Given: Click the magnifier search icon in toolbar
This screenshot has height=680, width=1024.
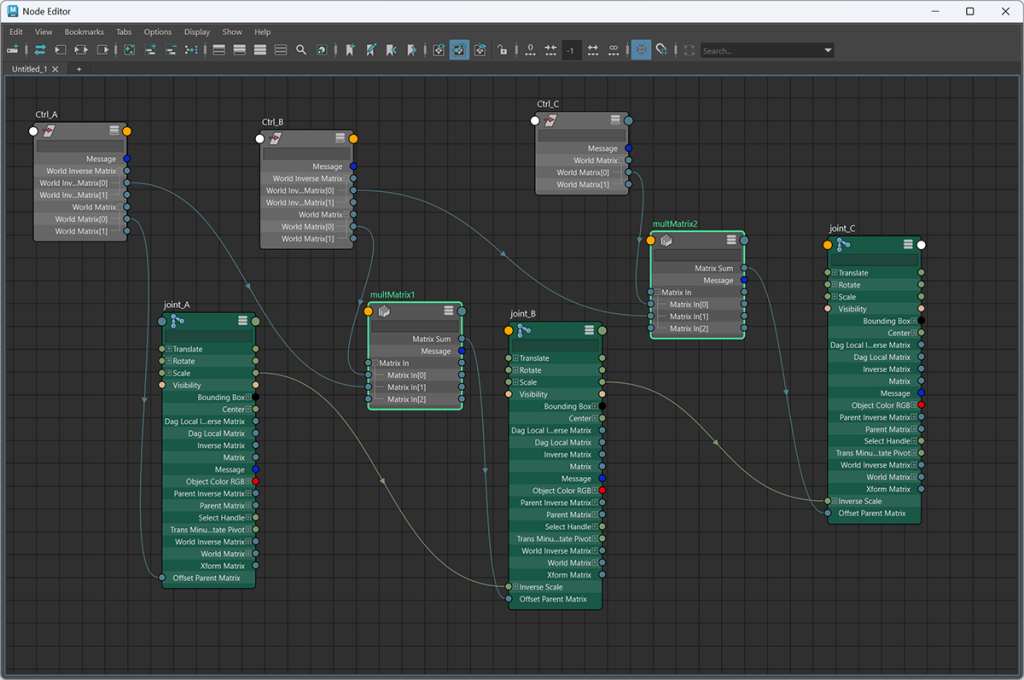Looking at the screenshot, I should (x=301, y=50).
